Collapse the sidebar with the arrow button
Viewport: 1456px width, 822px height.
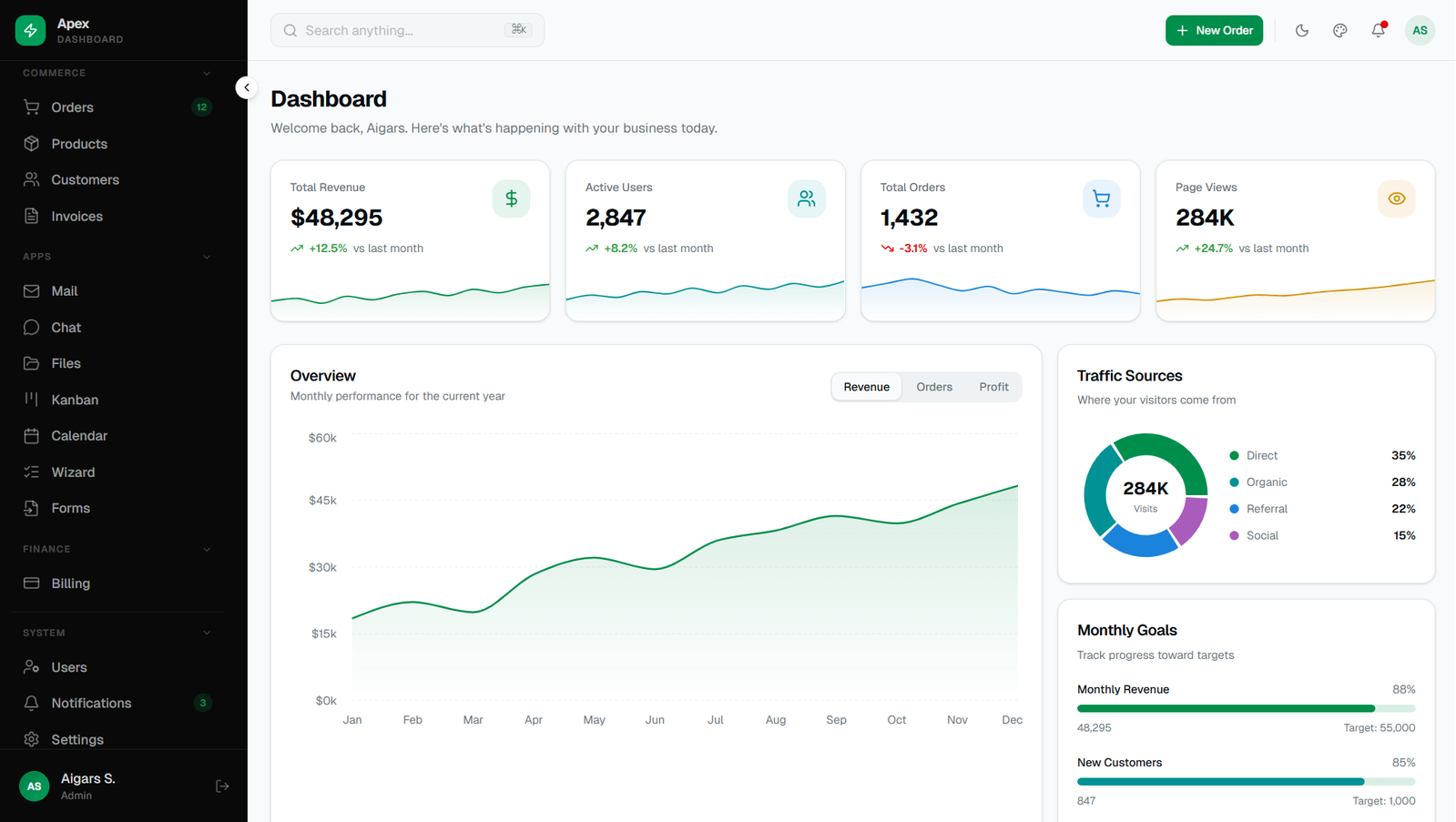coord(247,87)
